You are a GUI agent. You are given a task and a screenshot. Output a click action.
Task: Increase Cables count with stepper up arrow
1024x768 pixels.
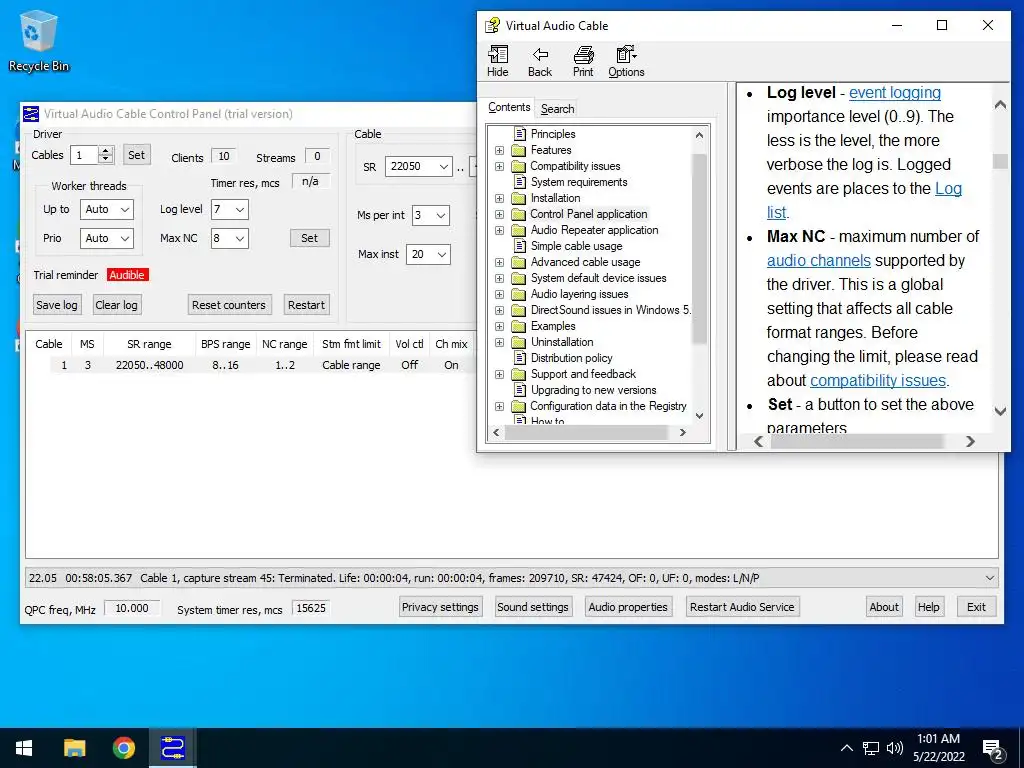point(106,151)
